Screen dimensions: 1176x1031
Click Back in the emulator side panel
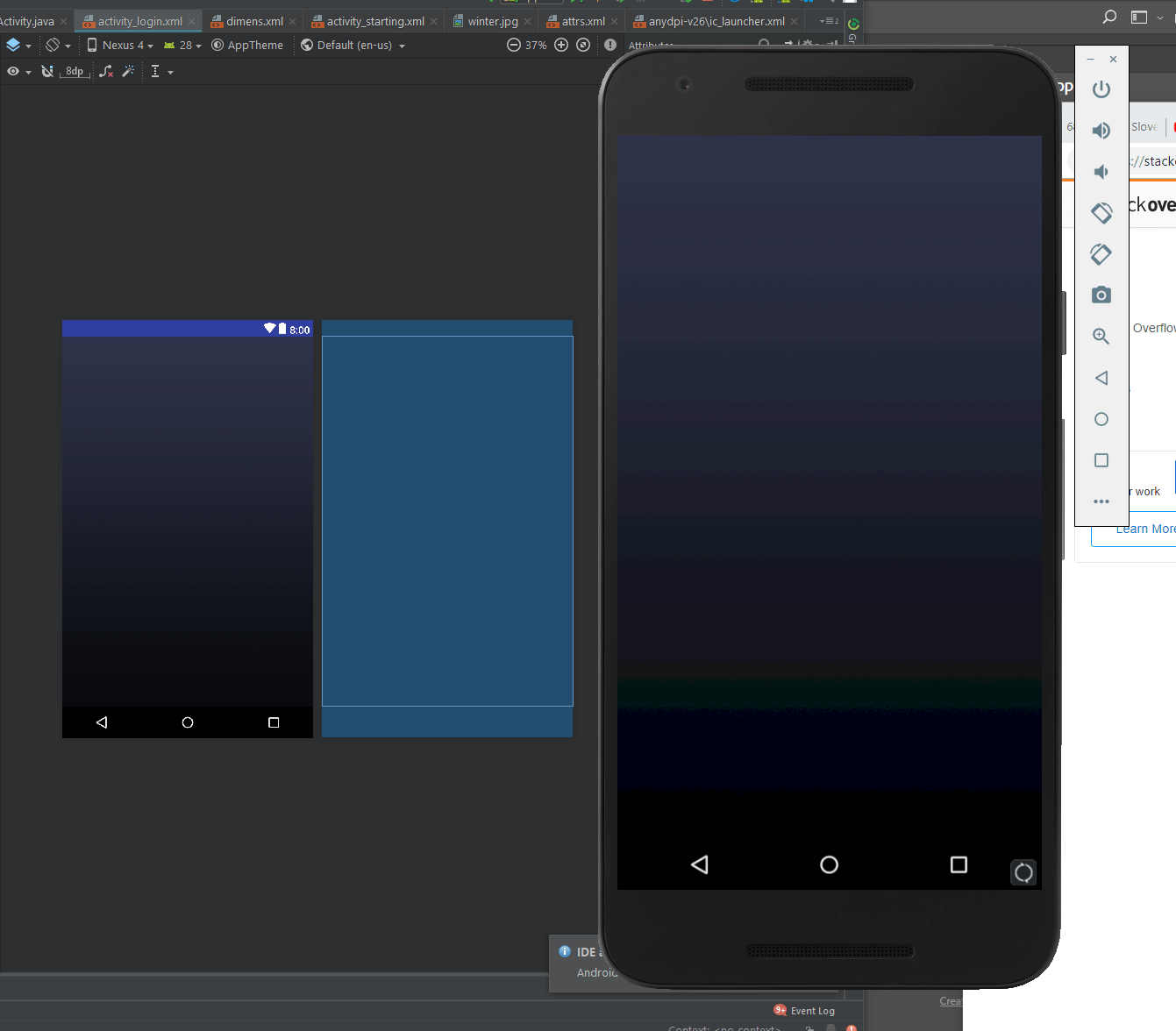pyautogui.click(x=1101, y=378)
